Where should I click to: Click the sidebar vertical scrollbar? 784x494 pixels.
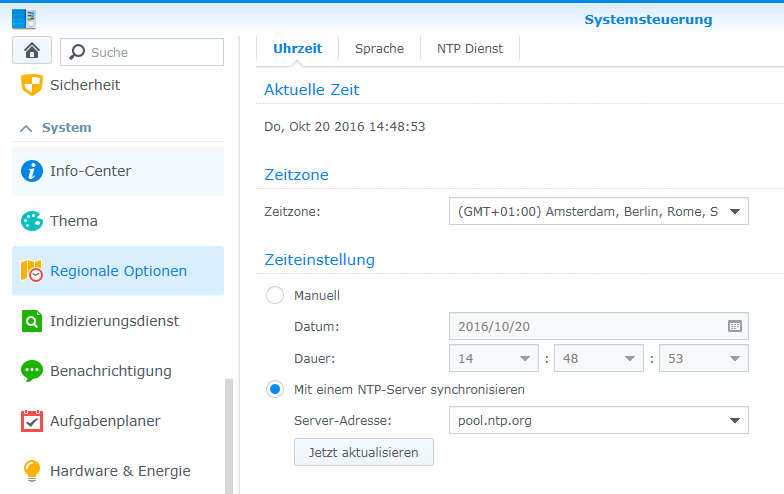(x=229, y=436)
